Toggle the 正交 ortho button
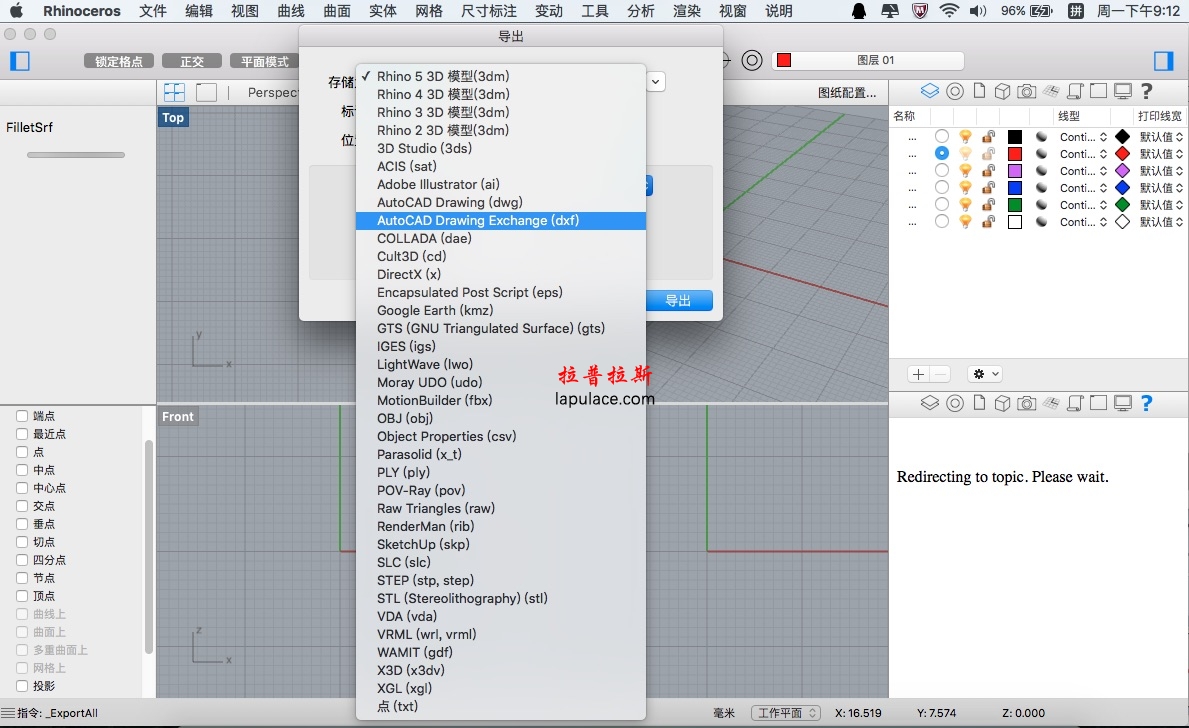The width and height of the screenshot is (1189, 728). click(192, 61)
